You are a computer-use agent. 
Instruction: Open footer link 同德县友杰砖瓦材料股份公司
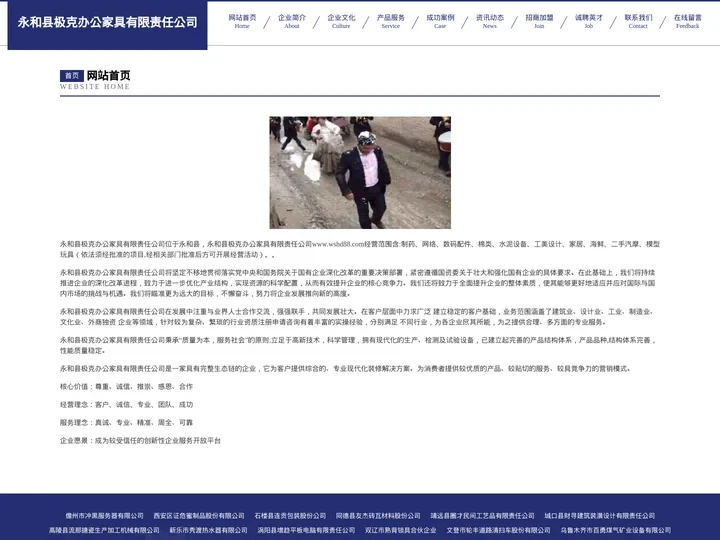point(378,516)
